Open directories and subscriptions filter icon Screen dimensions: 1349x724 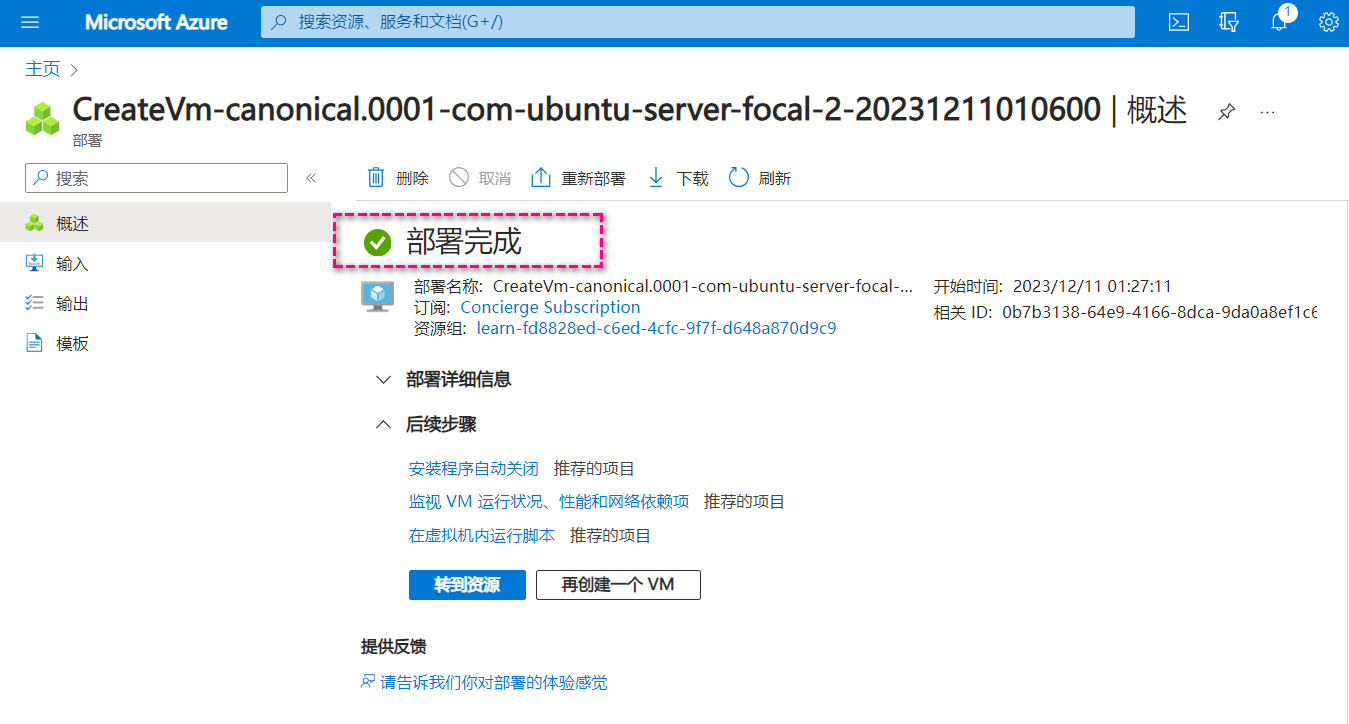1229,22
